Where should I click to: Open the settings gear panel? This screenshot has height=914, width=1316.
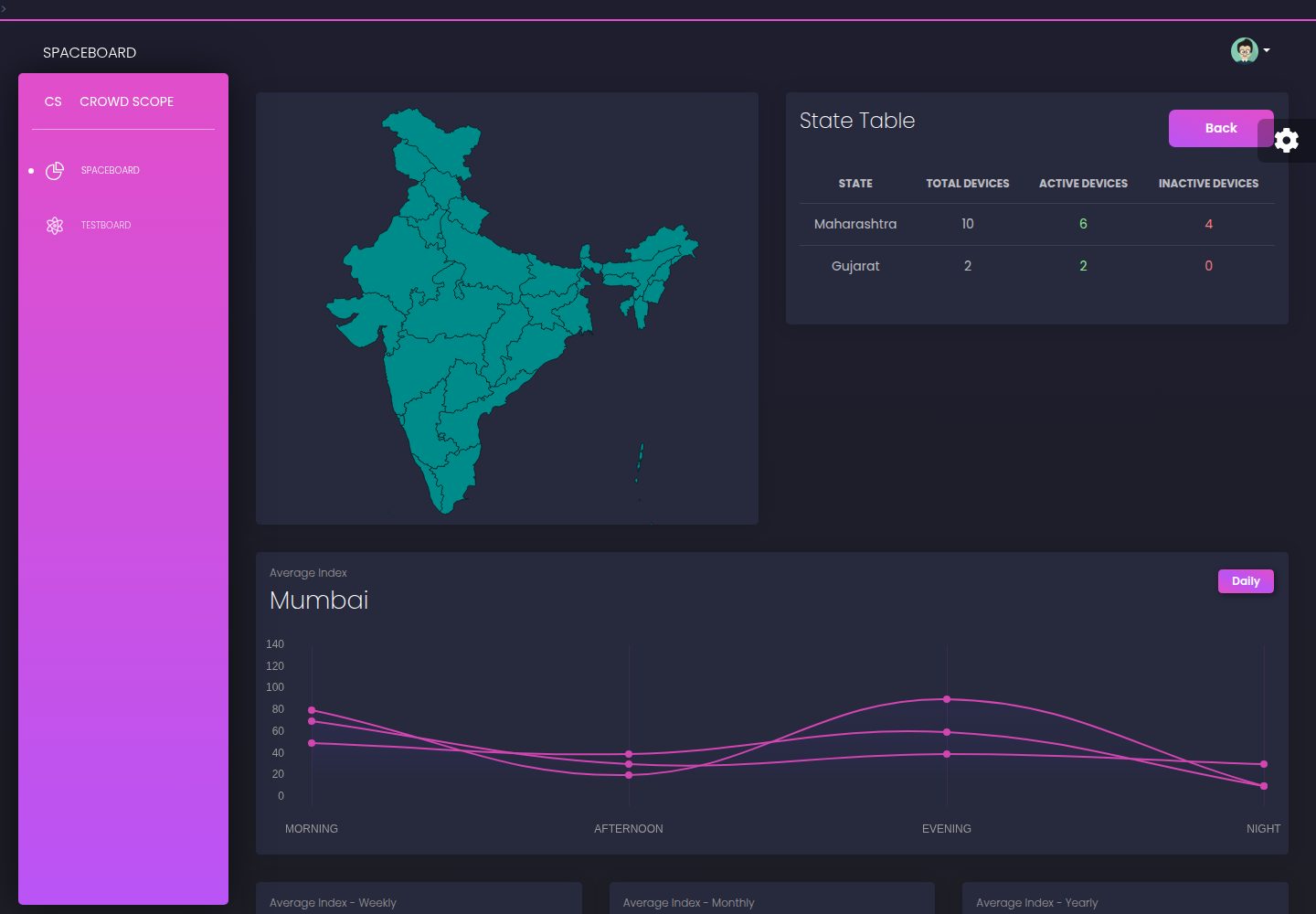coord(1286,140)
